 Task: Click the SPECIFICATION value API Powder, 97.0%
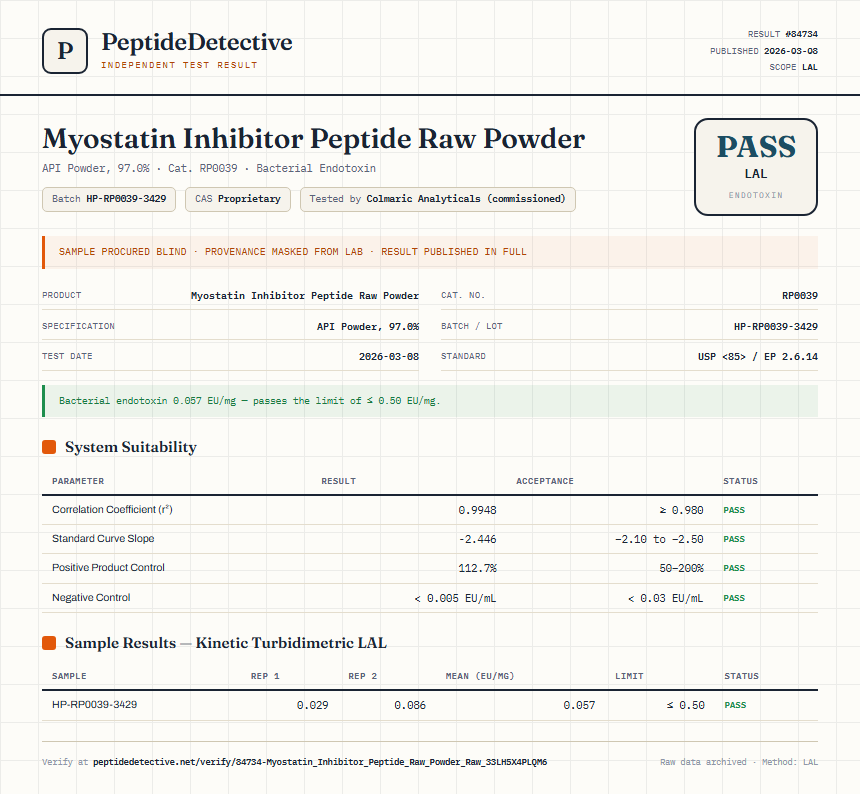click(x=367, y=326)
